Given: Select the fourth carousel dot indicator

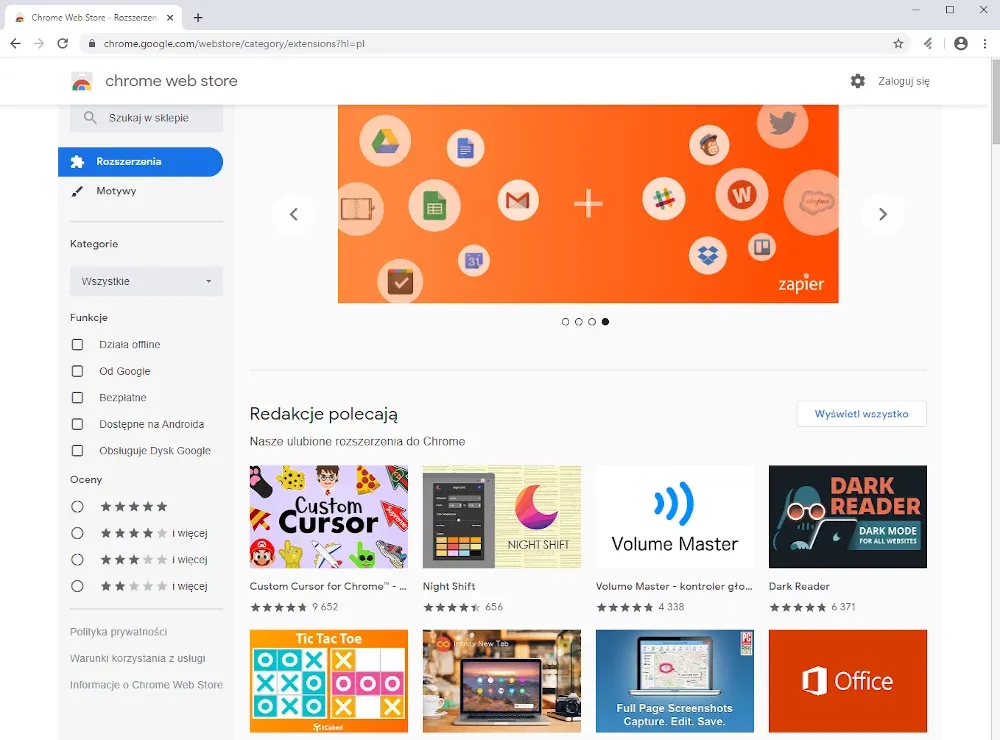Looking at the screenshot, I should [604, 321].
